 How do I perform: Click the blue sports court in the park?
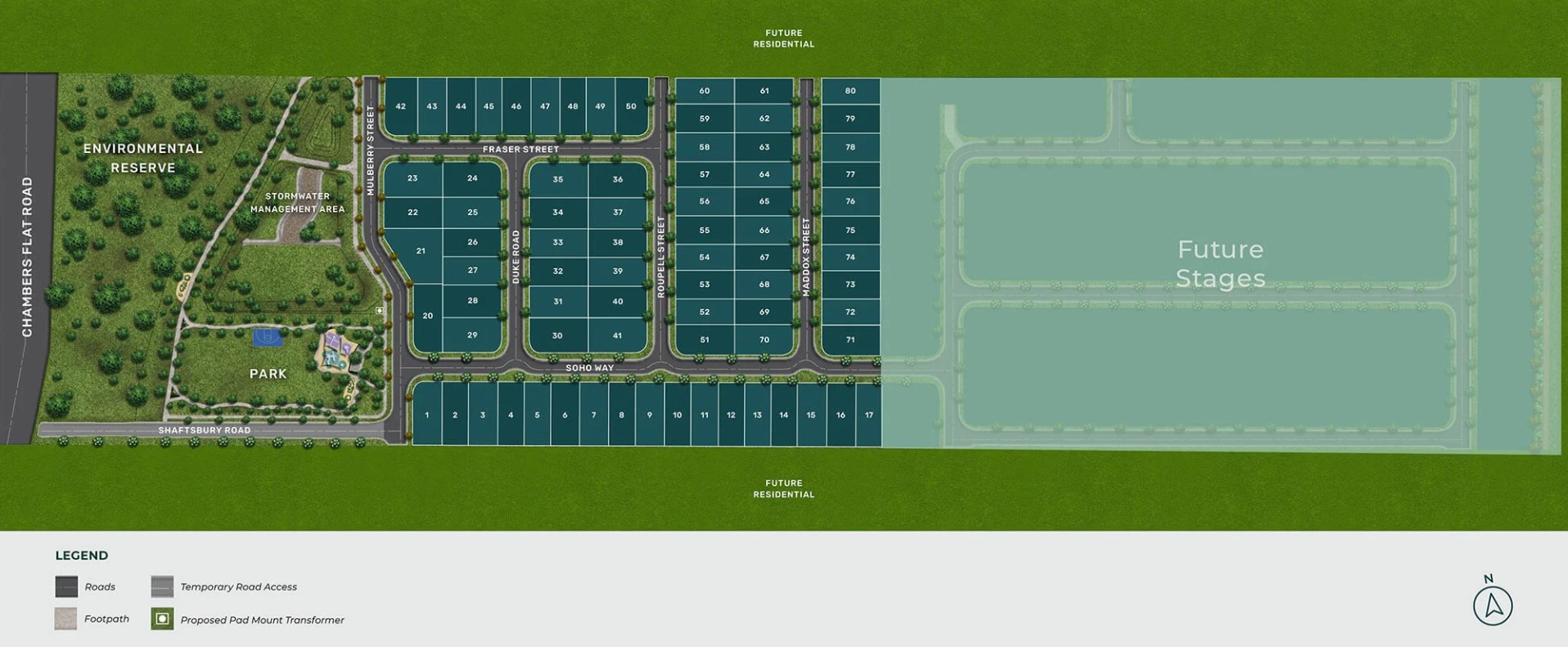[x=268, y=337]
